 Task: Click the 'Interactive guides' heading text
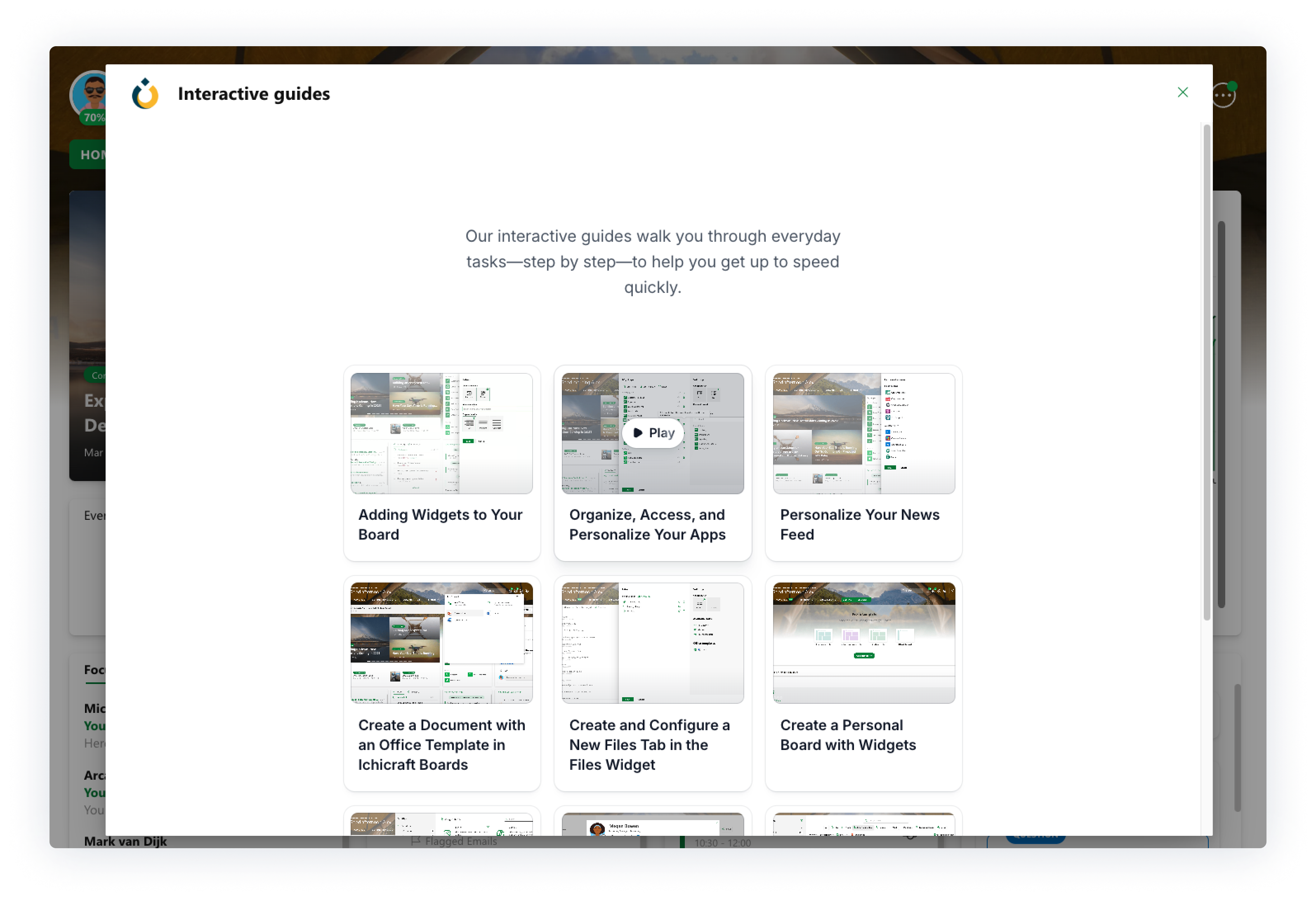click(254, 93)
